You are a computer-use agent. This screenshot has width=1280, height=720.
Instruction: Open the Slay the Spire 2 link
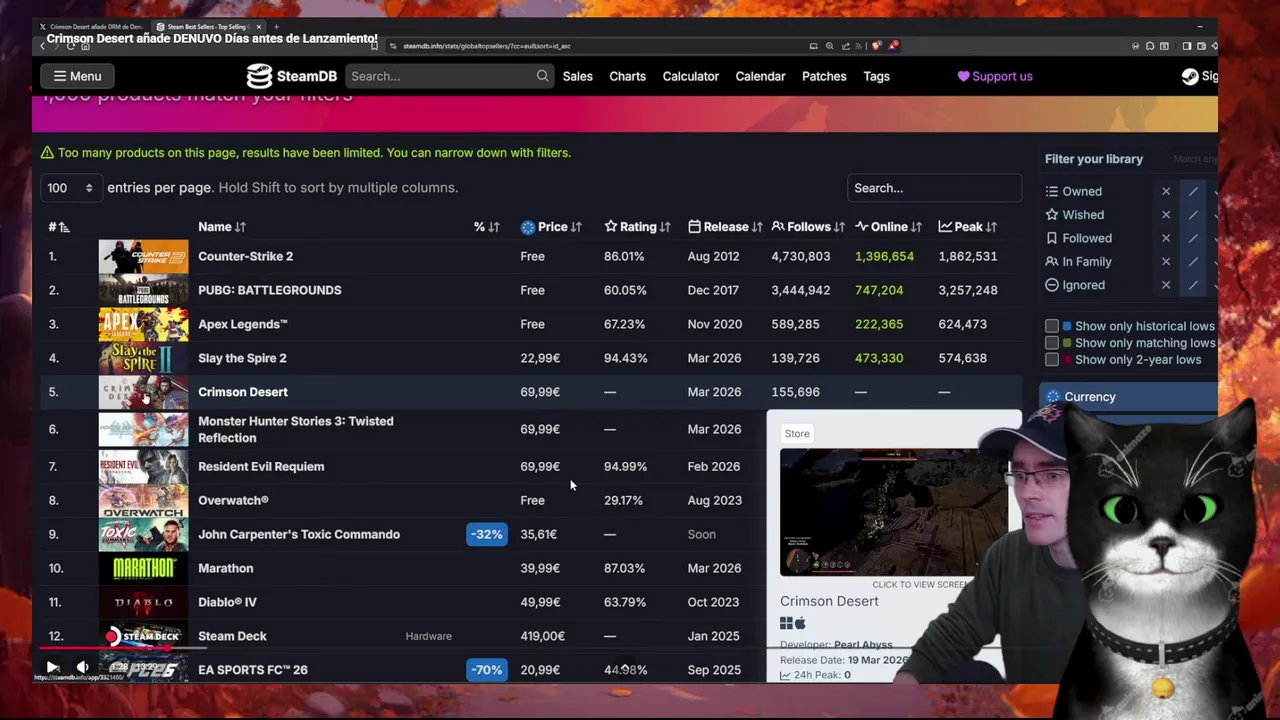coord(242,358)
